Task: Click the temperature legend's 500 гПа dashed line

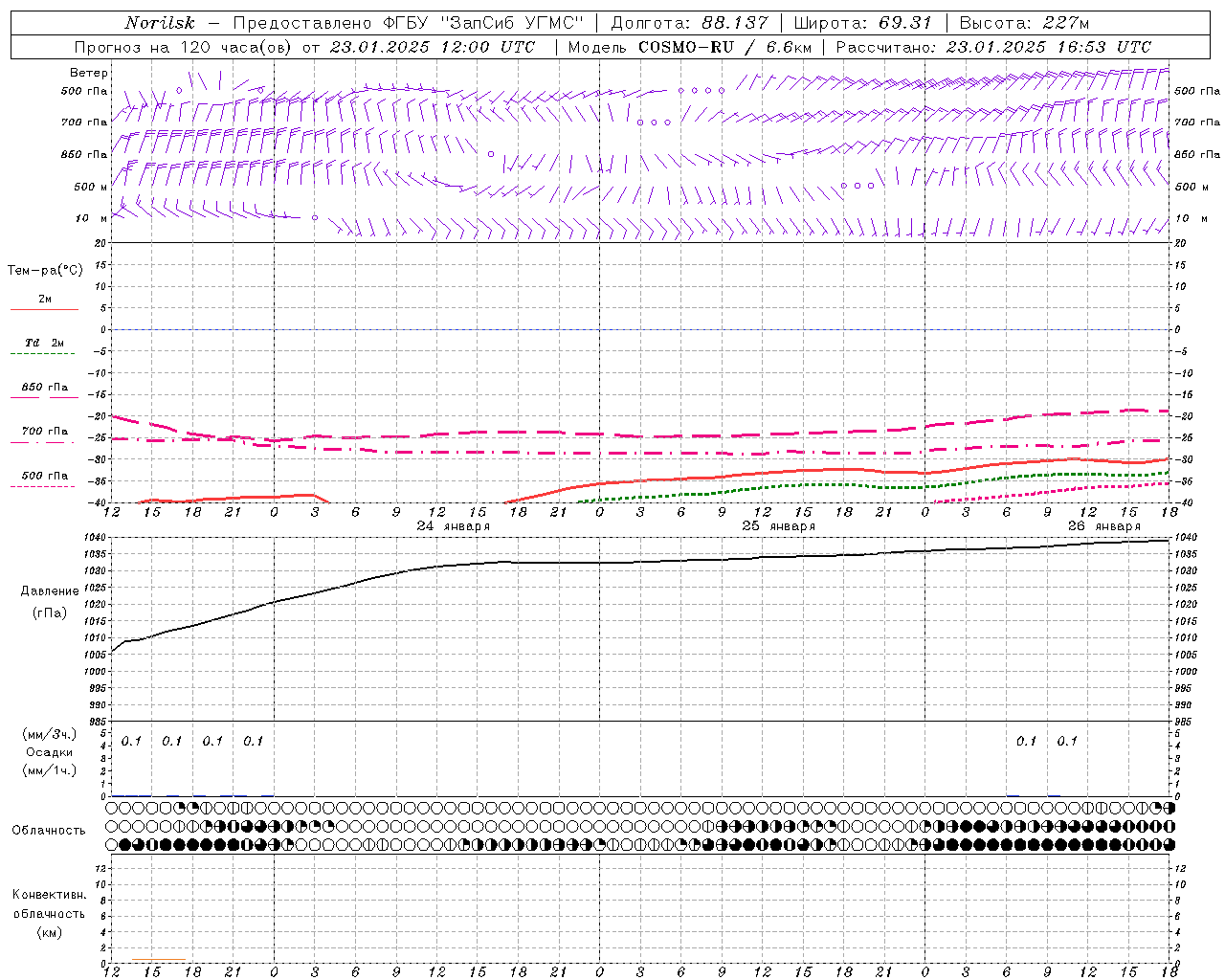Action: (x=43, y=486)
